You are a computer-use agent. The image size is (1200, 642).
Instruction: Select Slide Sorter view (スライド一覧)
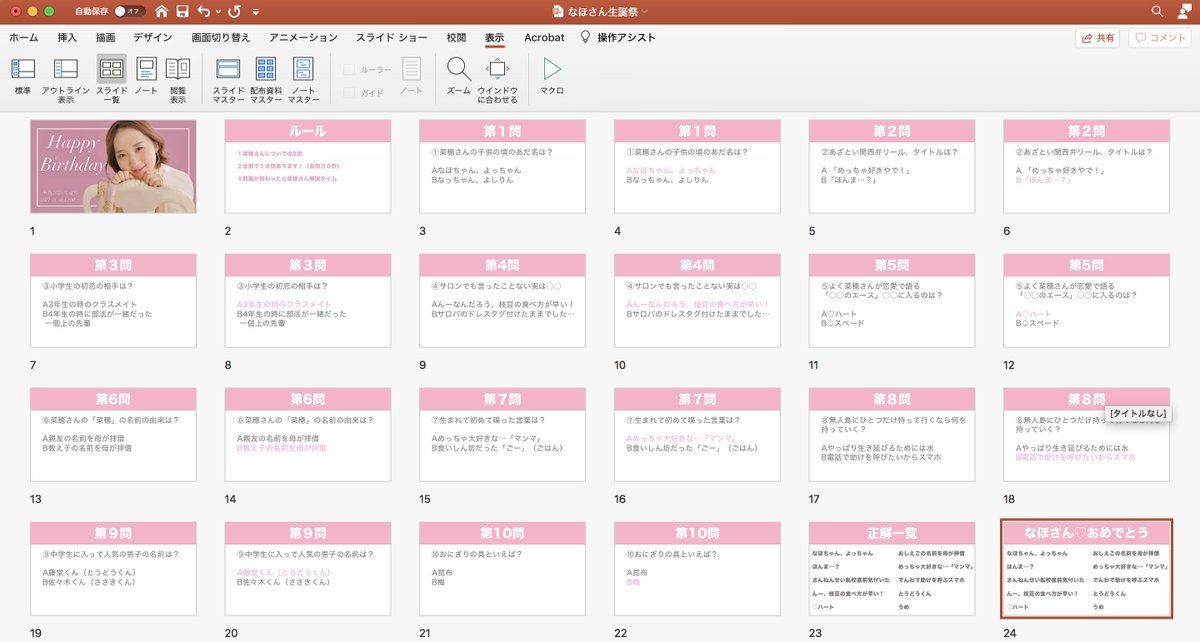pyautogui.click(x=112, y=79)
